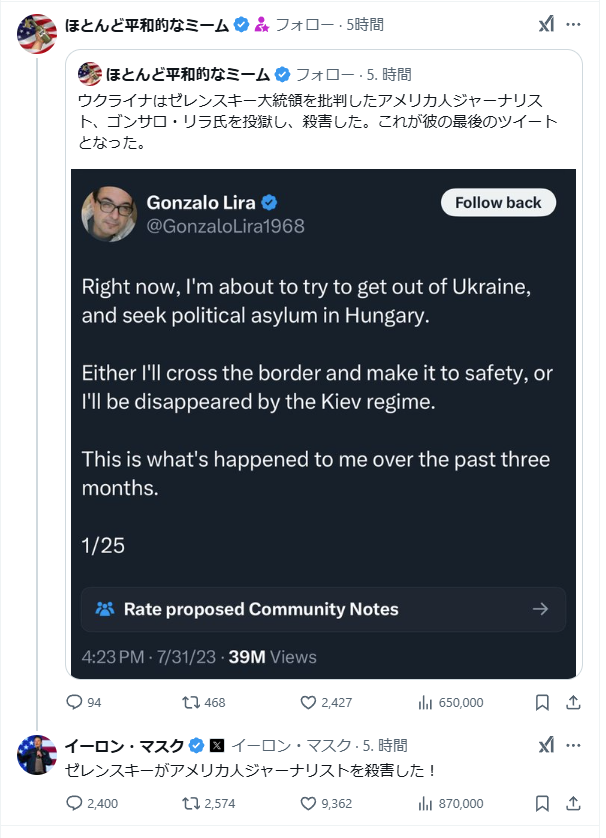This screenshot has height=838, width=606.
Task: Expand Rate proposed Community Notes arrow
Action: click(x=540, y=609)
